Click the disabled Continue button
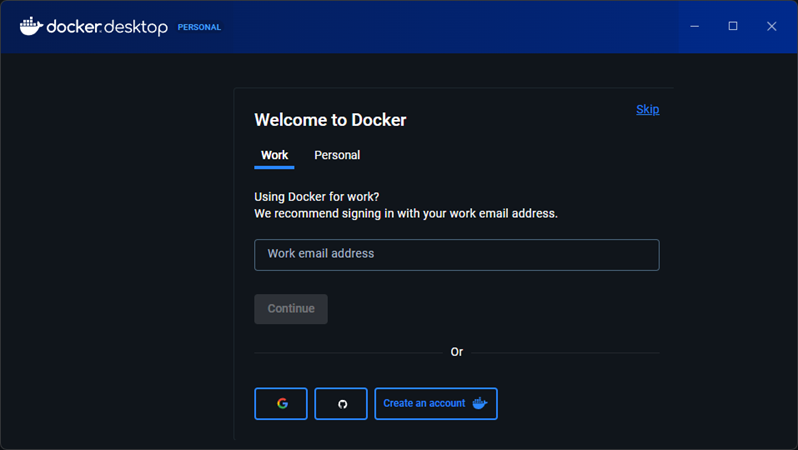This screenshot has height=450, width=798. click(x=291, y=308)
